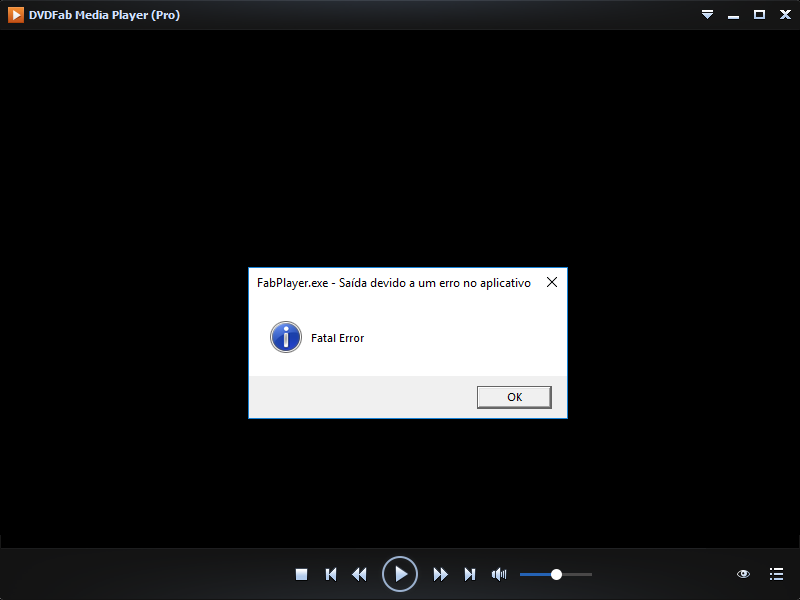Go to the previous chapter

pyautogui.click(x=331, y=574)
